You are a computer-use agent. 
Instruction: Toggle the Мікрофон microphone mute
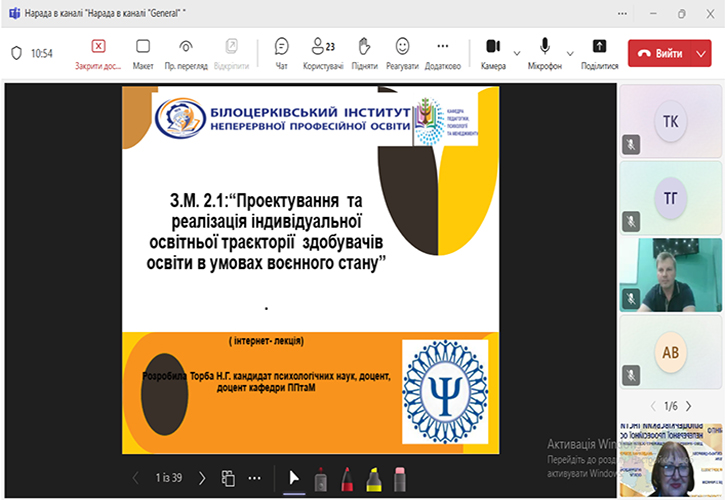[545, 52]
